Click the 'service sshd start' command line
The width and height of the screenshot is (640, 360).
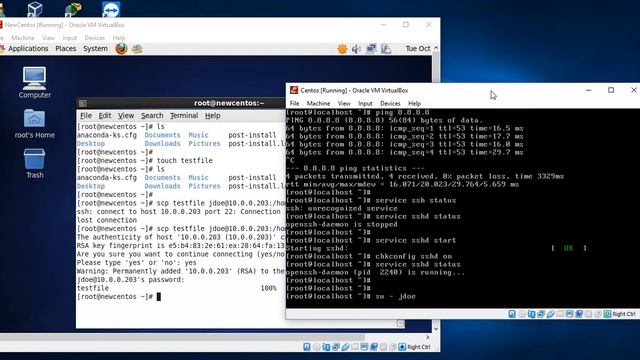pos(371,240)
